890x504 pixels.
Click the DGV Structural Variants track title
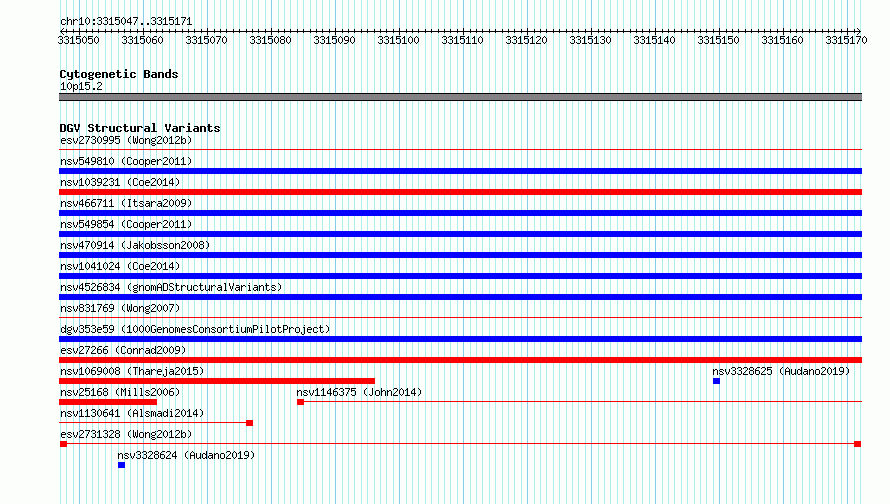[x=140, y=128]
